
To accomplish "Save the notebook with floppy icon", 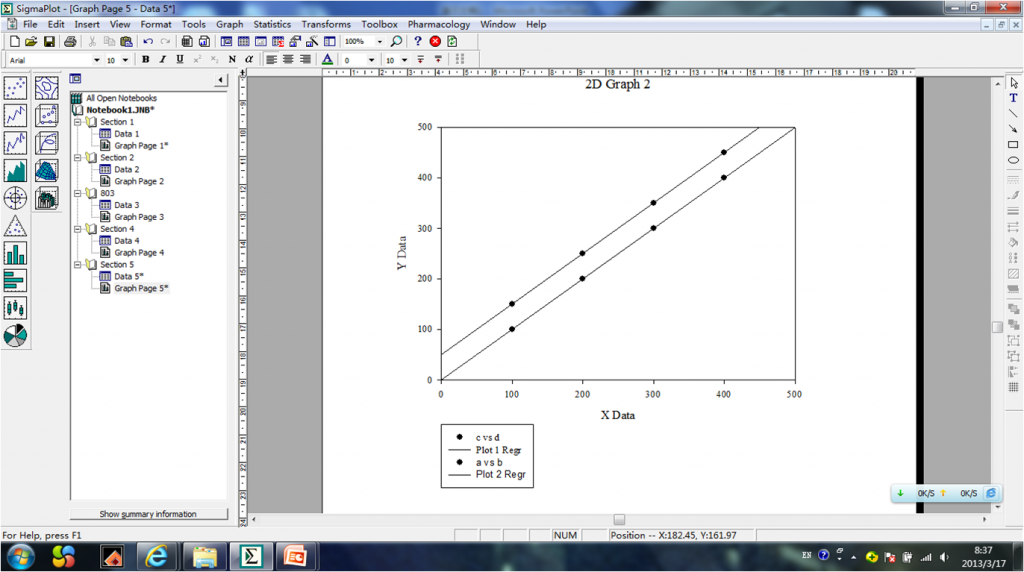I will (x=48, y=42).
